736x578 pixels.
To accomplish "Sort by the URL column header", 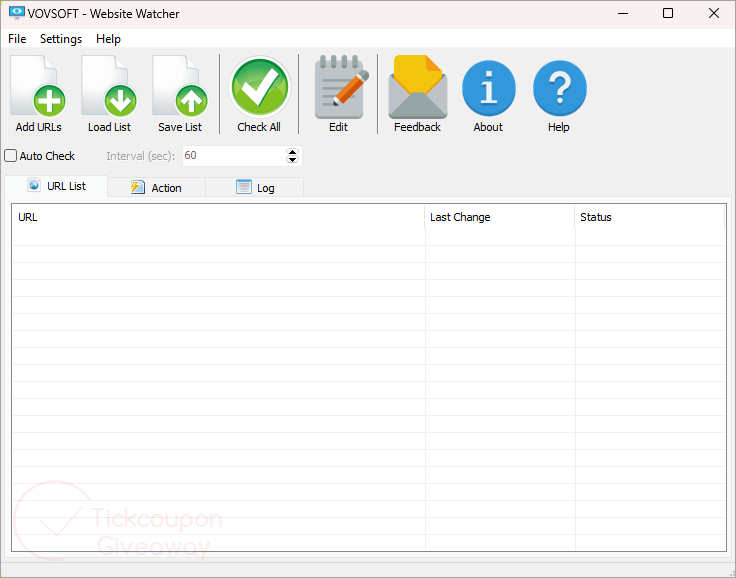I will tap(218, 217).
